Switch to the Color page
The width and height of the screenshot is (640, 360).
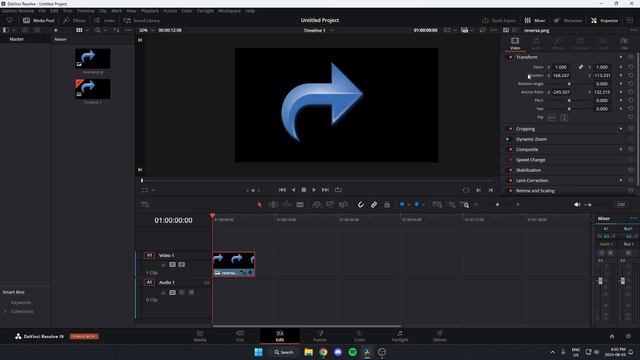coord(360,336)
